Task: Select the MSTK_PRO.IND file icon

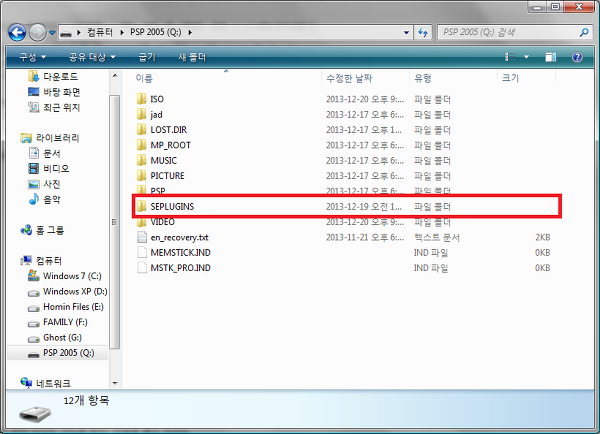Action: click(142, 268)
